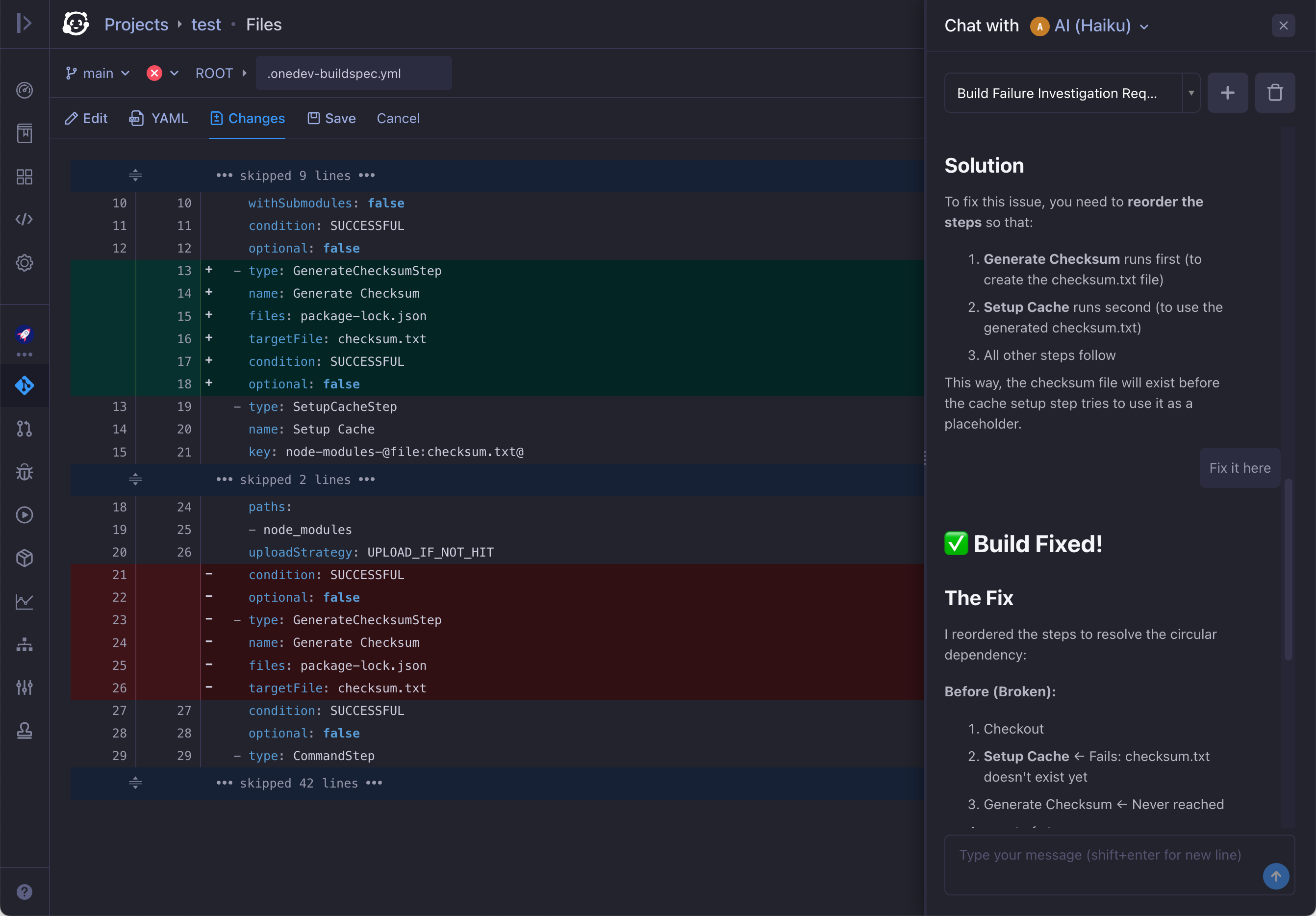Open pull requests from the sidebar
The width and height of the screenshot is (1316, 916).
(24, 429)
